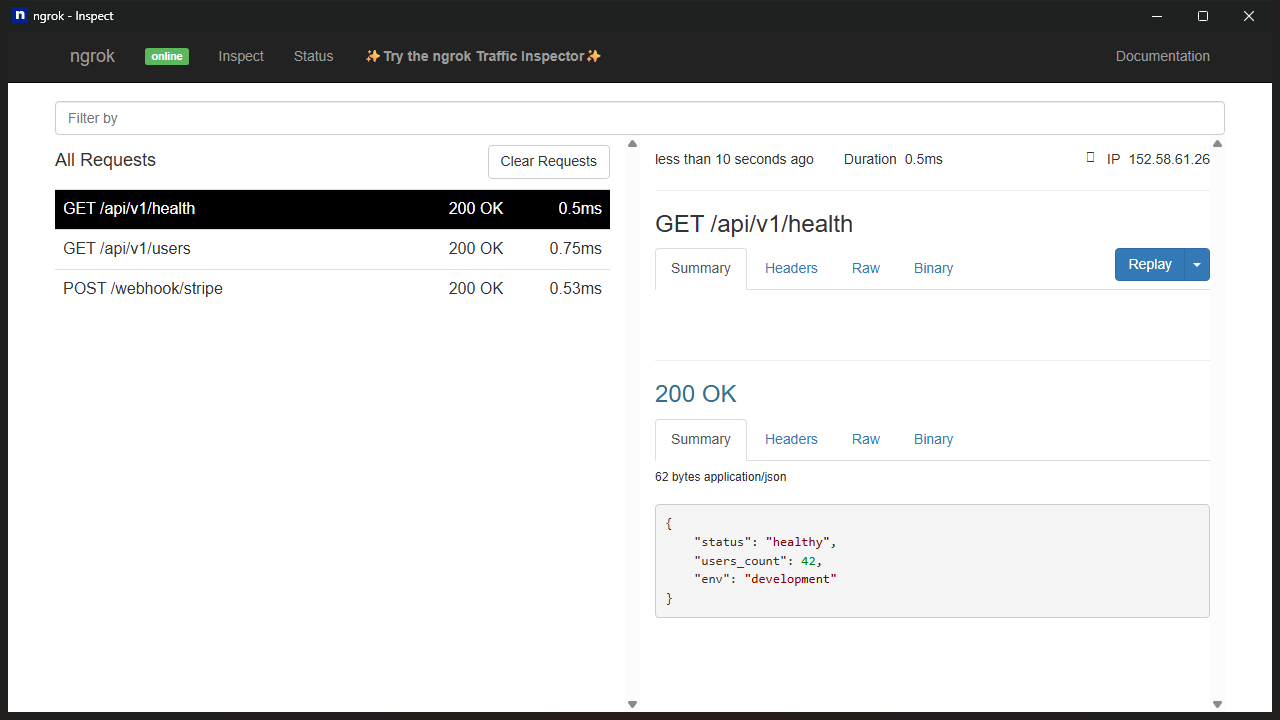This screenshot has width=1280, height=720.
Task: Click the less than 10 seconds ago timestamp
Action: pos(734,159)
